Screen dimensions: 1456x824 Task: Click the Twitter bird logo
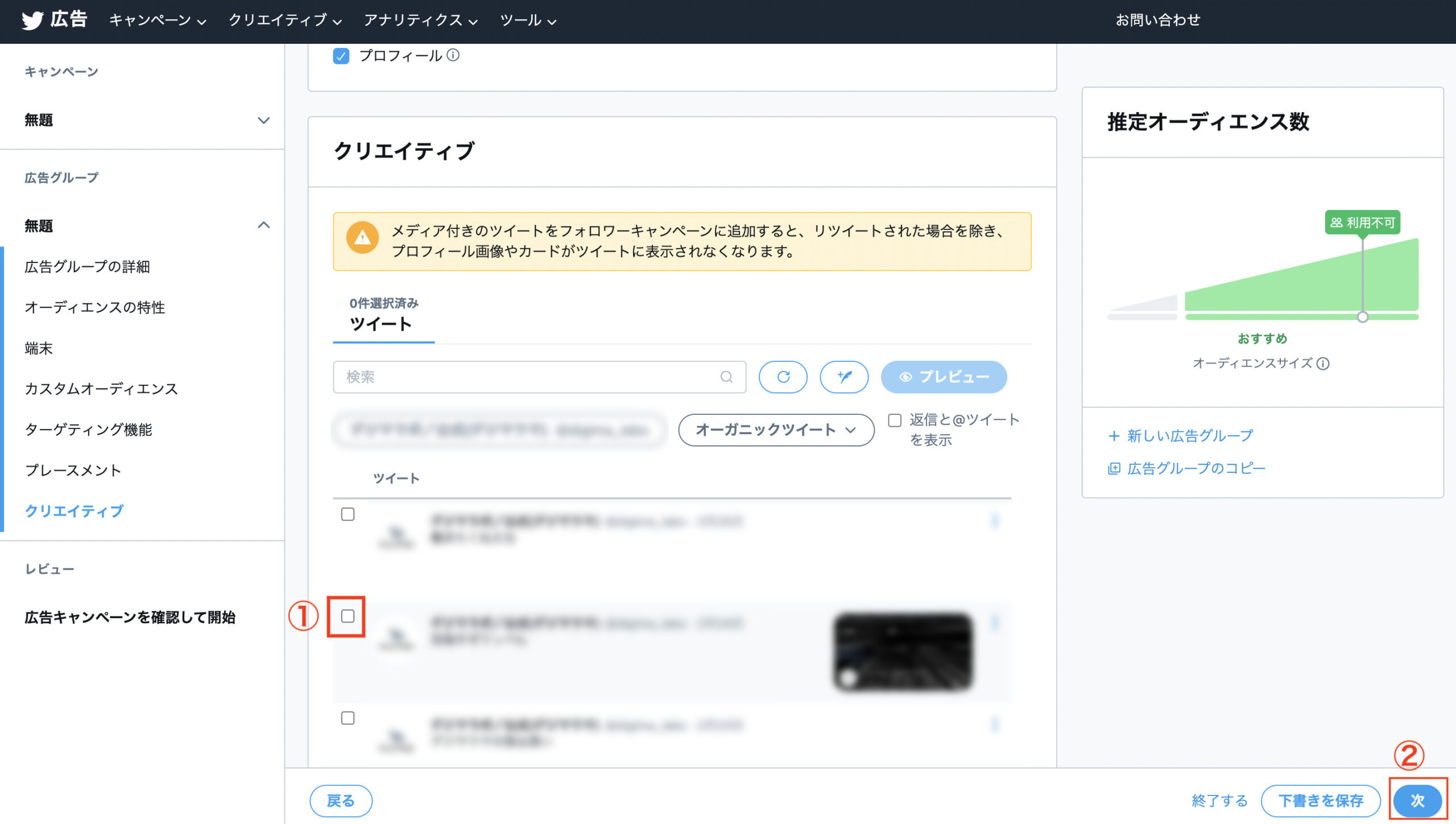(x=32, y=20)
